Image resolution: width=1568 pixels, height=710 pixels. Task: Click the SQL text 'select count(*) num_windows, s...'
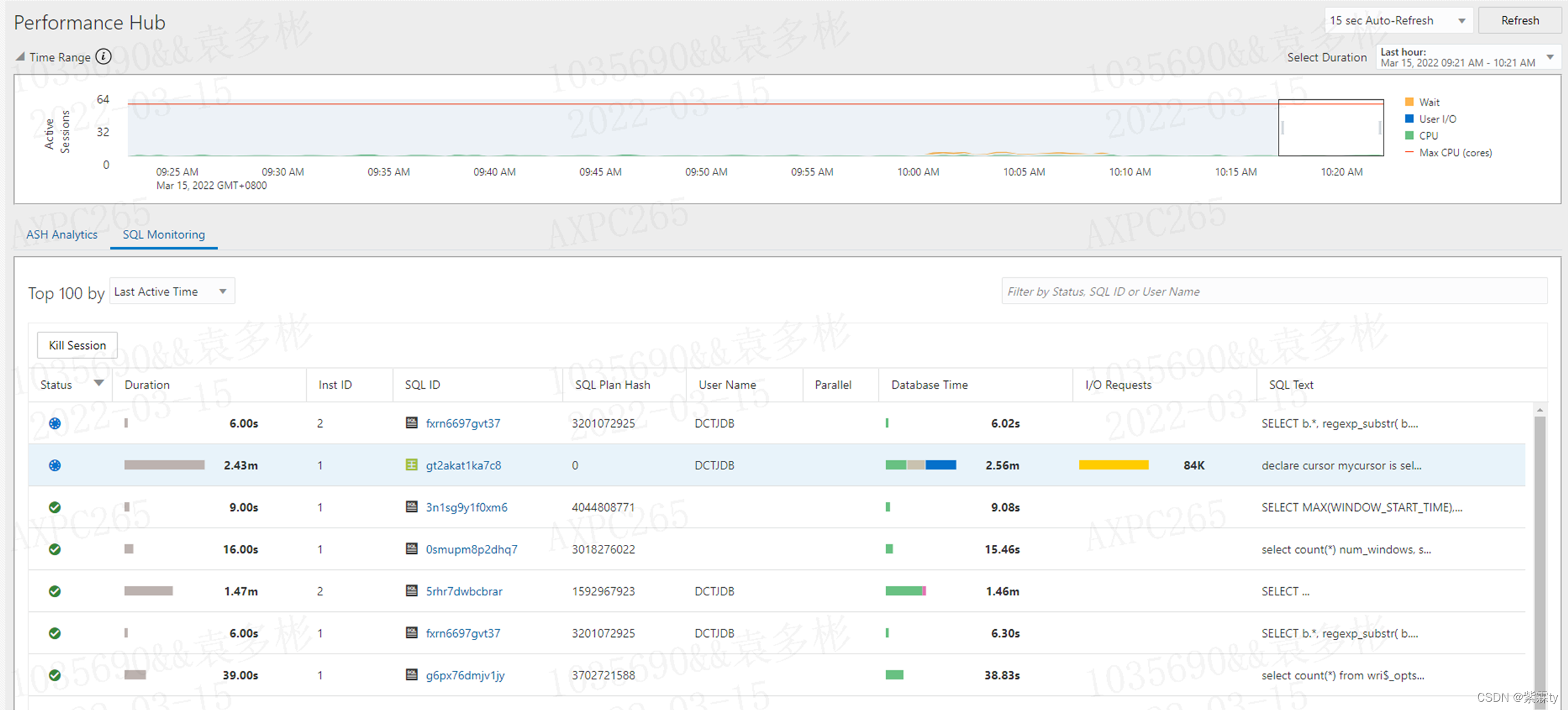pyautogui.click(x=1346, y=549)
